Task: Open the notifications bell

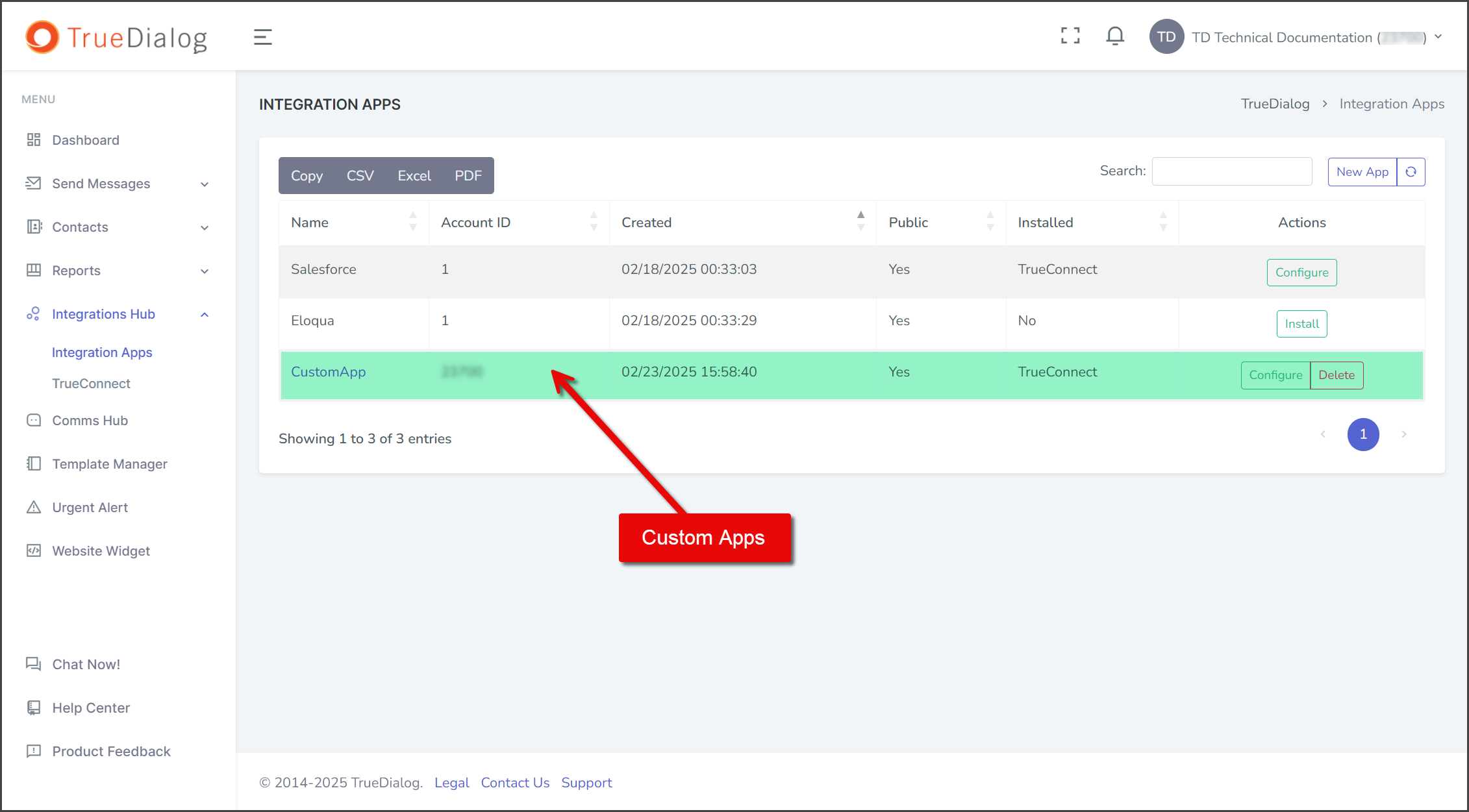Action: 1115,36
